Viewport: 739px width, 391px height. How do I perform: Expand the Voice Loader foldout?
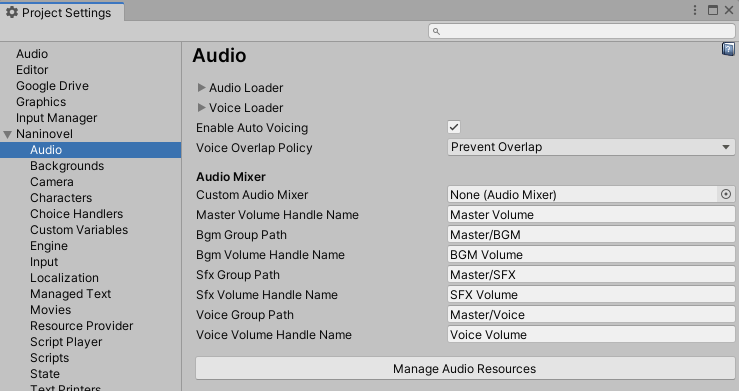pos(201,108)
